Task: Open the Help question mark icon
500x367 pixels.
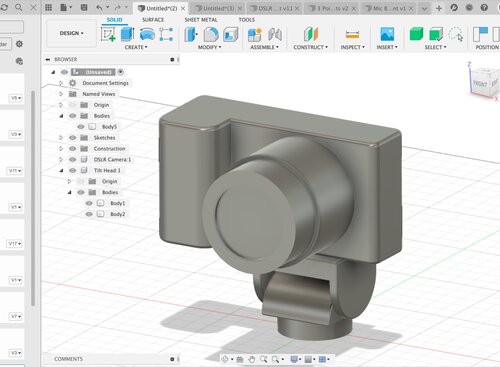Action: [484, 7]
